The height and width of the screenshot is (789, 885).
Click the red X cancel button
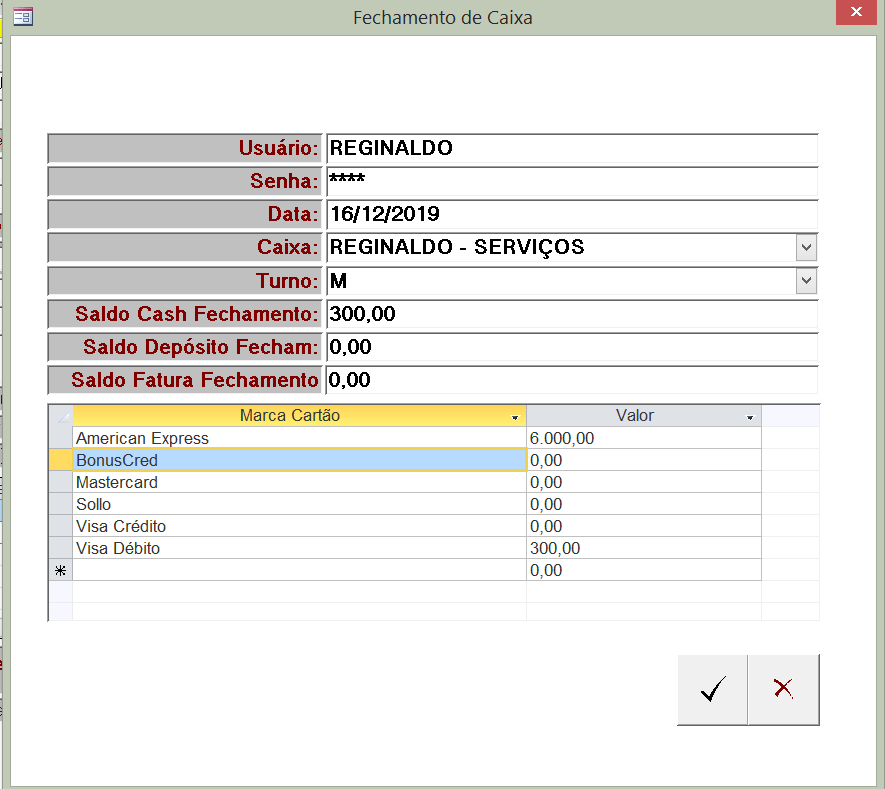pos(784,690)
